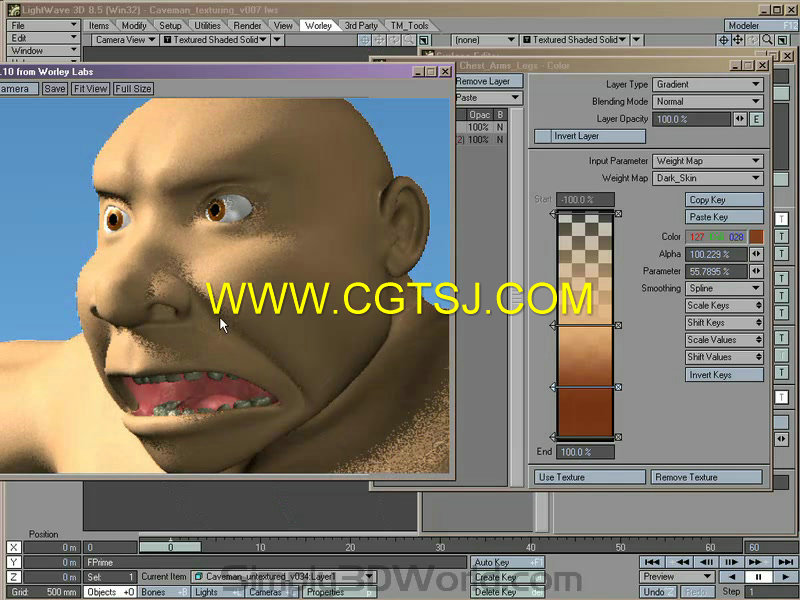This screenshot has height=600, width=800.
Task: Pause the animation playback
Action: (759, 577)
